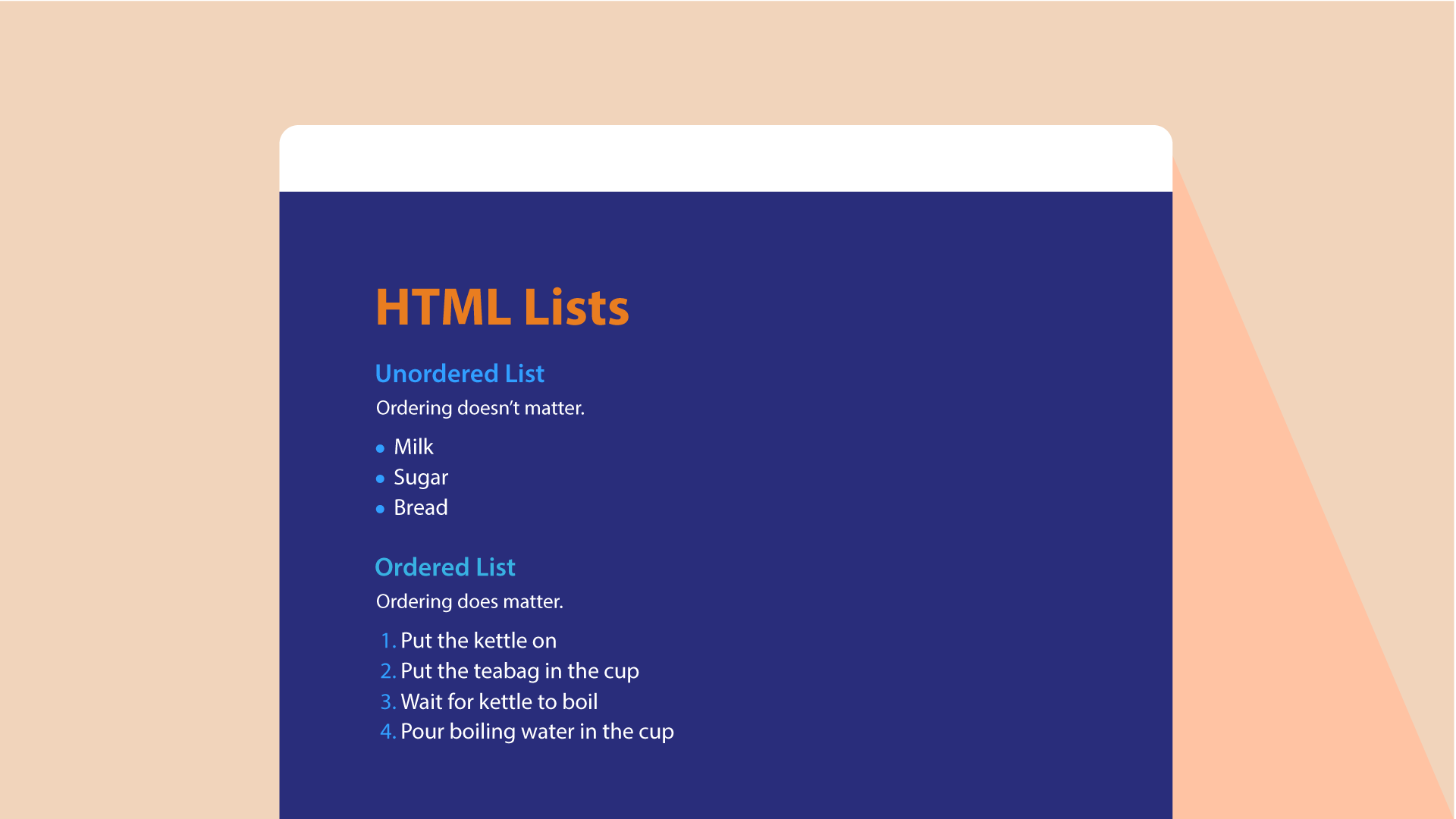Click the Bread list item bullet
This screenshot has width=1456, height=819.
coord(383,508)
